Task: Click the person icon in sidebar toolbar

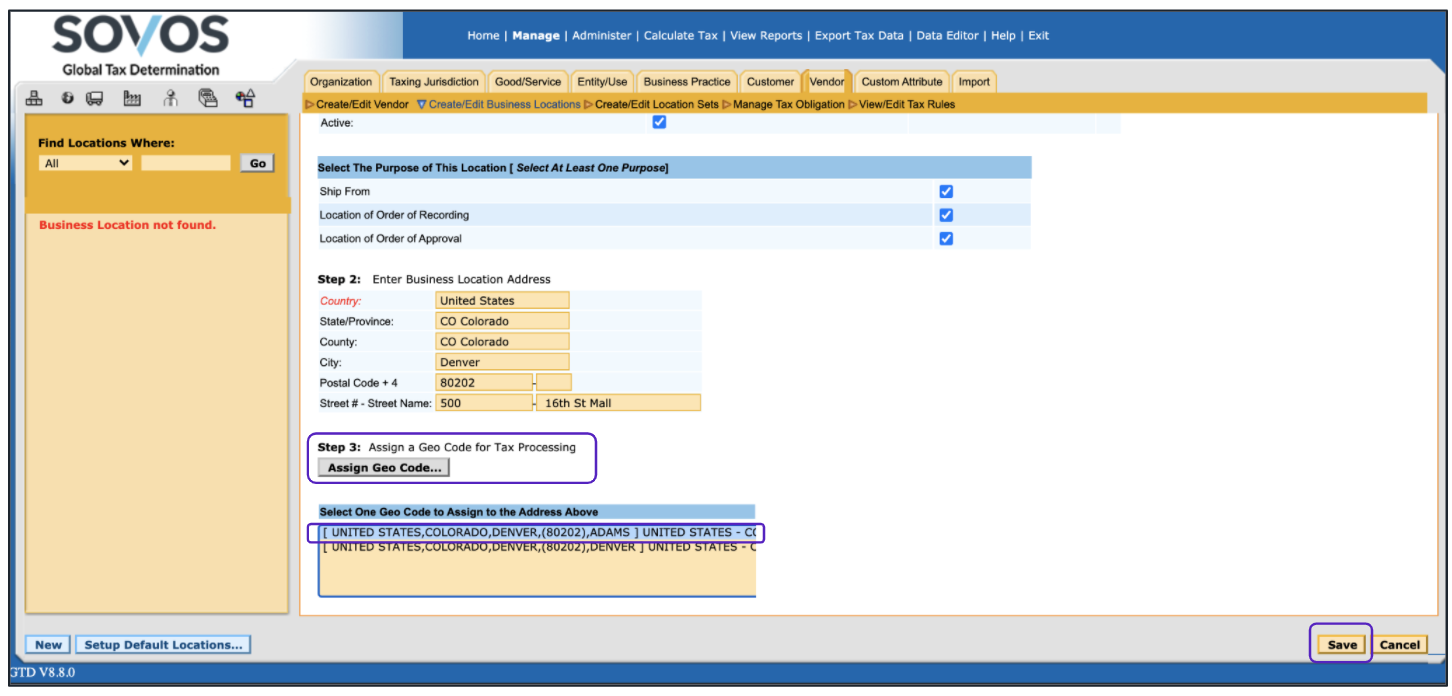Action: pos(170,98)
